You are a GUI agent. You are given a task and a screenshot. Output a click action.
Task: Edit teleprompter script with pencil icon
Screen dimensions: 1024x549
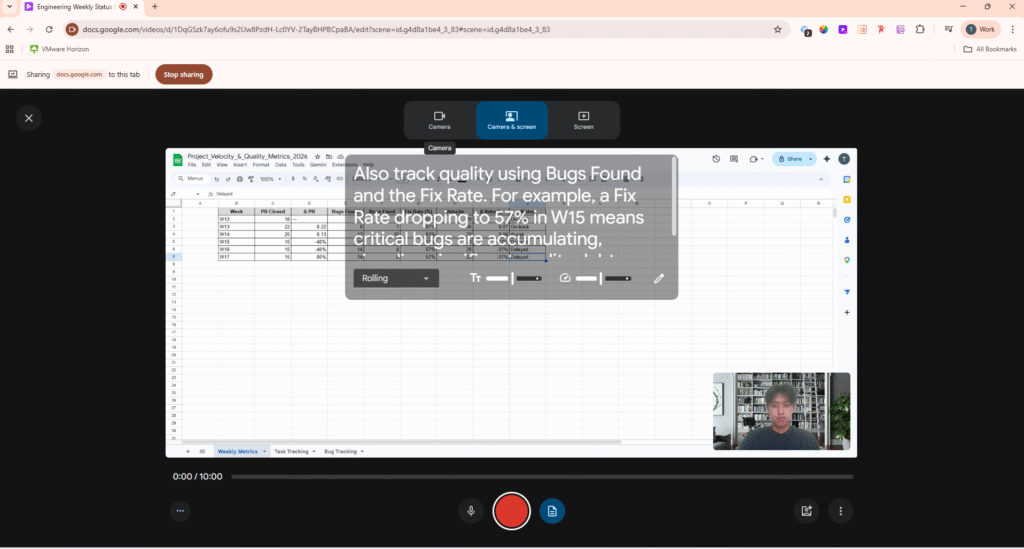[659, 278]
